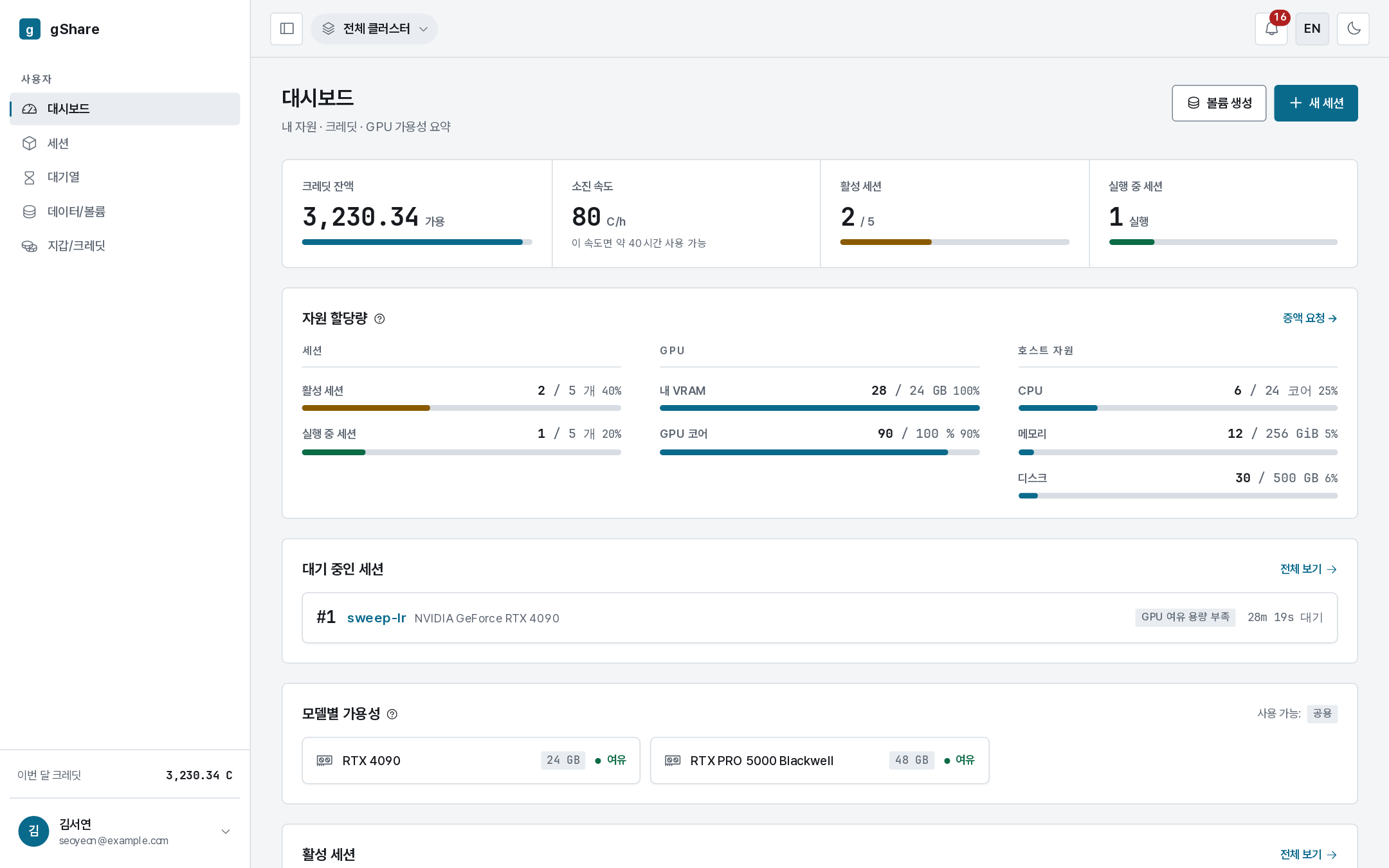1389x868 pixels.
Task: Click the 이번 달 크레딧 sidebar label
Action: [50, 775]
